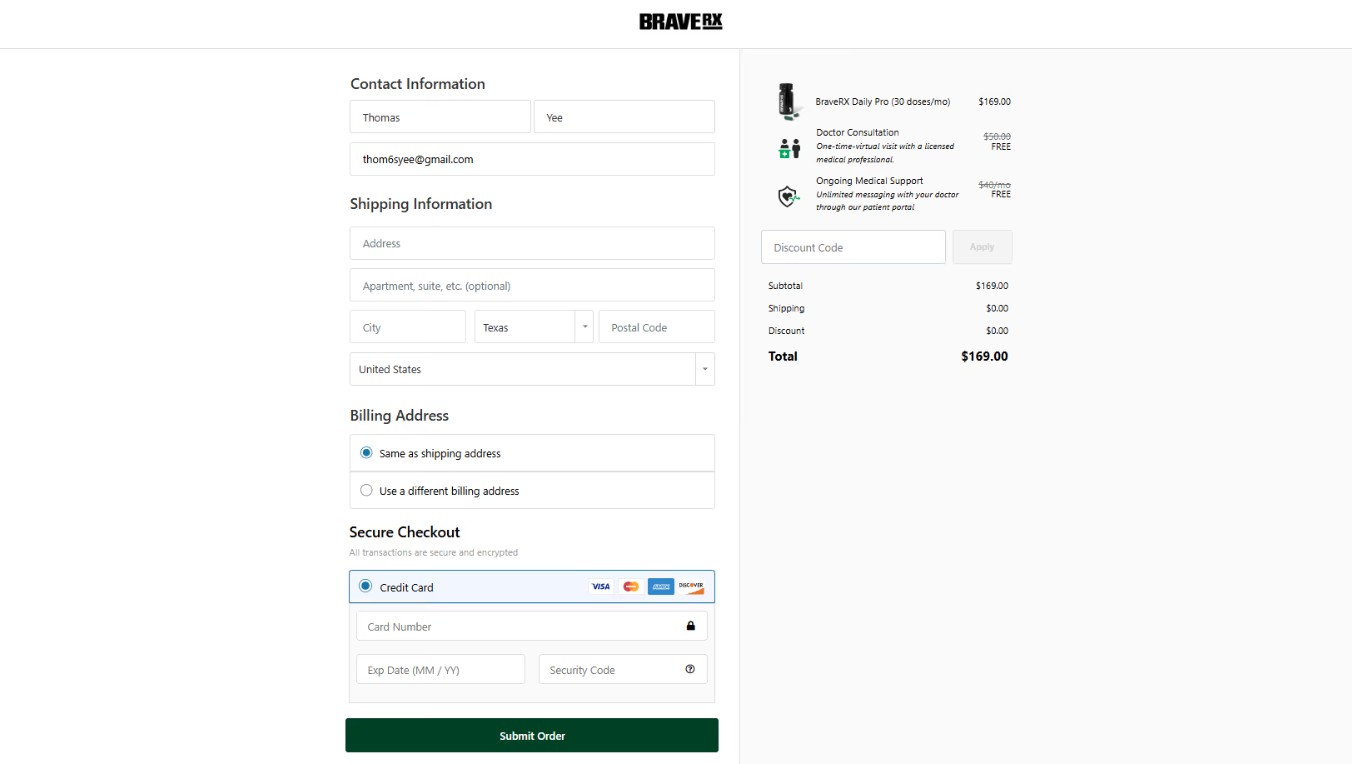Click the Ongoing Medical Support shield icon
This screenshot has width=1352, height=764.
point(788,196)
